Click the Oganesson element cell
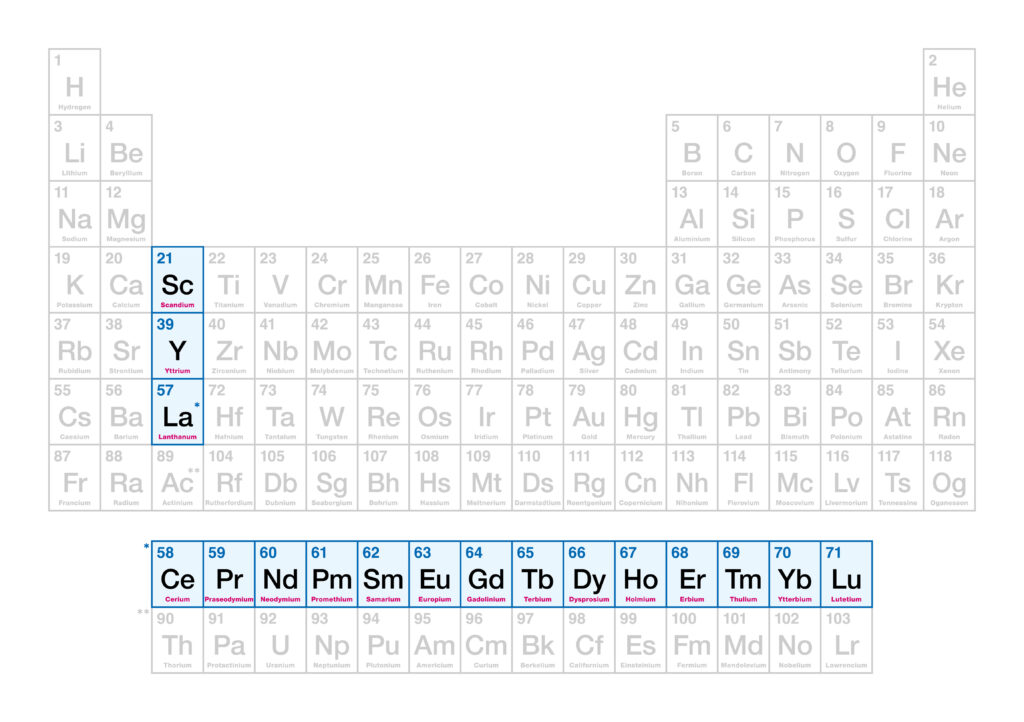Screen dimensions: 1024x722 pyautogui.click(x=949, y=478)
